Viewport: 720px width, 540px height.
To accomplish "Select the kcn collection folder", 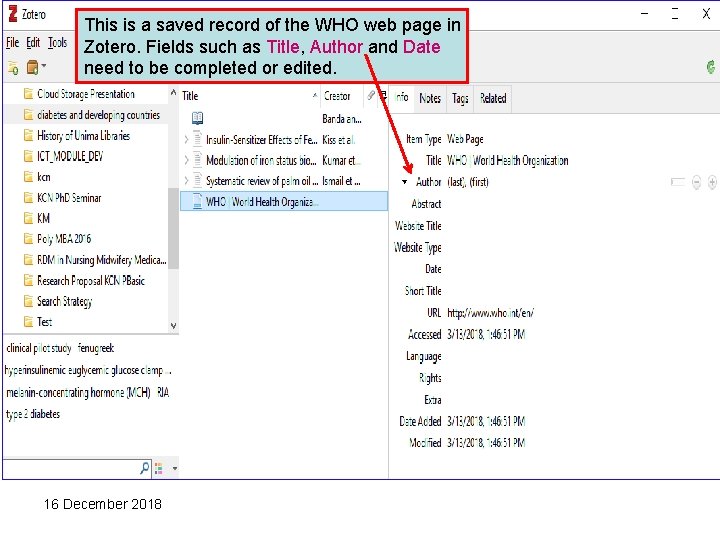I will [44, 177].
